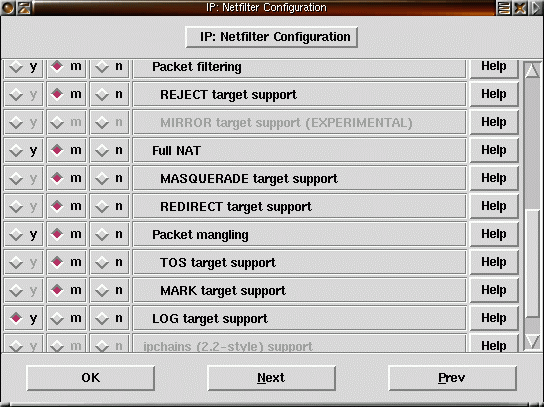Image resolution: width=544 pixels, height=407 pixels.
Task: Open Help for REDIRECT target support
Action: pos(494,206)
